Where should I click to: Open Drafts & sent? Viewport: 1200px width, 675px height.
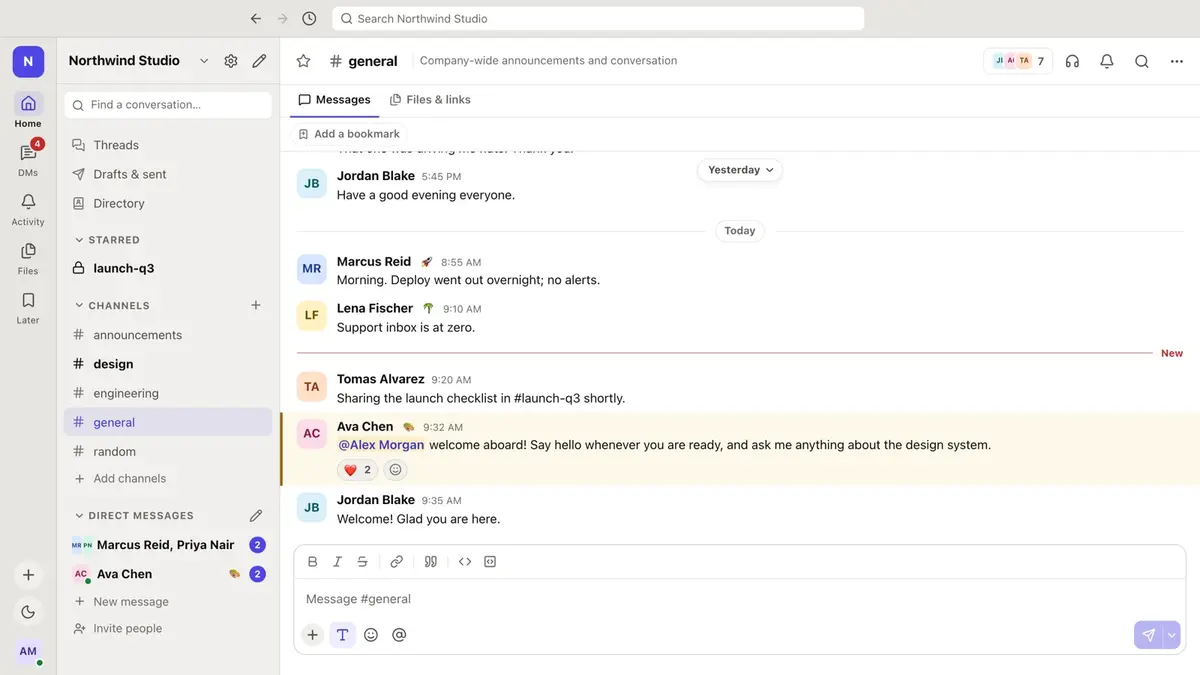[x=168, y=174]
